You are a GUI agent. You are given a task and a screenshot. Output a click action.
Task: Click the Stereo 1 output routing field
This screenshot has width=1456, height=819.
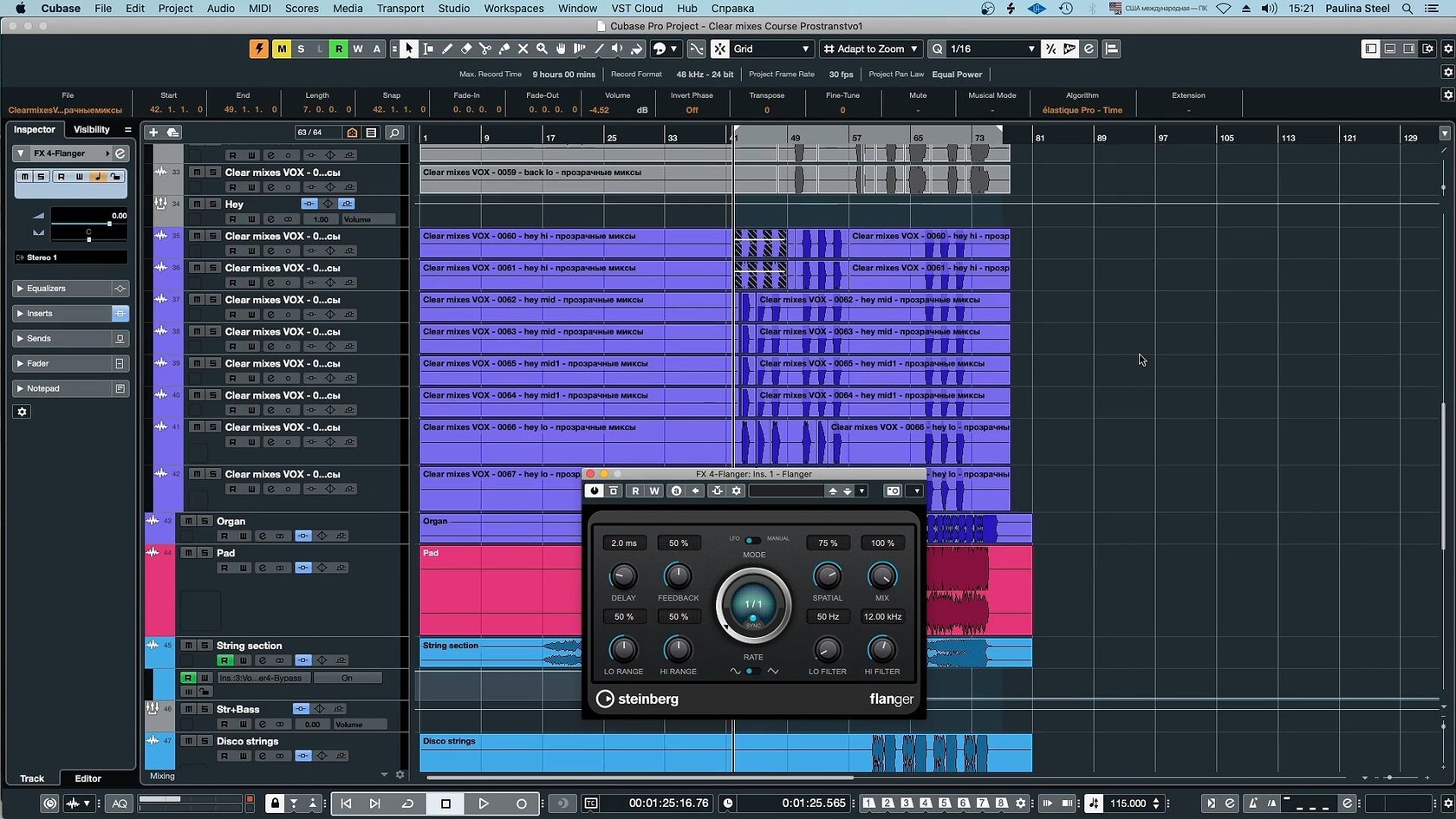pyautogui.click(x=71, y=257)
